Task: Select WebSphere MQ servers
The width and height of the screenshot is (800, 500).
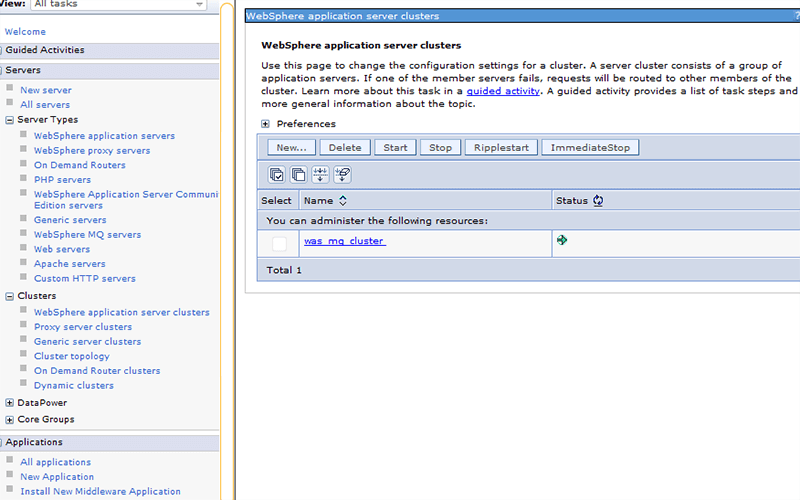Action: (87, 235)
